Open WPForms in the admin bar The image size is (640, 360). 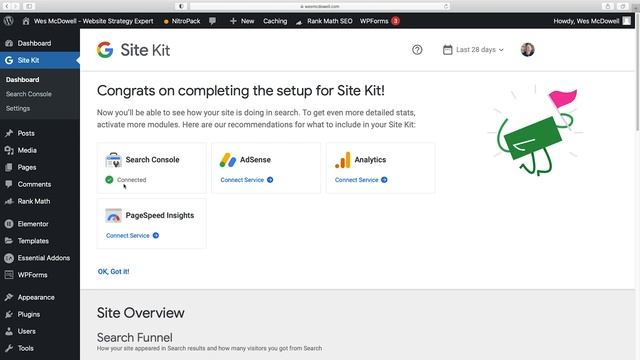point(374,21)
